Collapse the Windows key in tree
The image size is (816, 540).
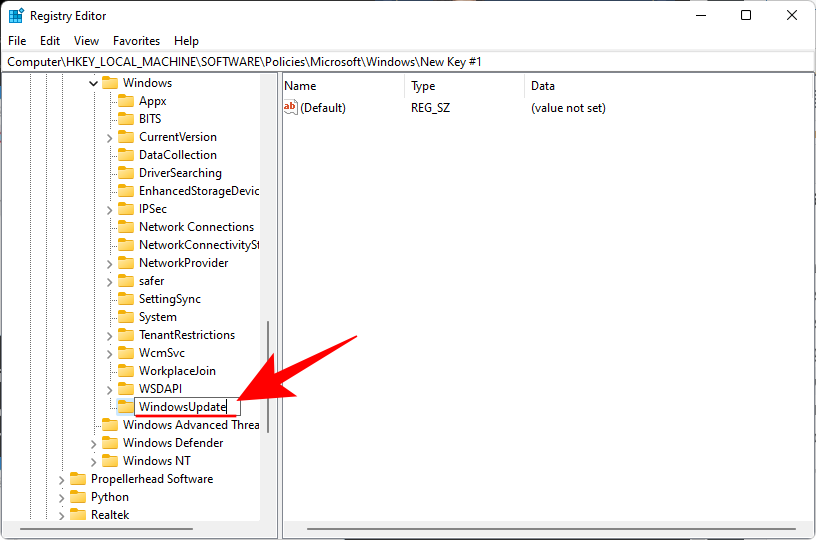click(93, 83)
